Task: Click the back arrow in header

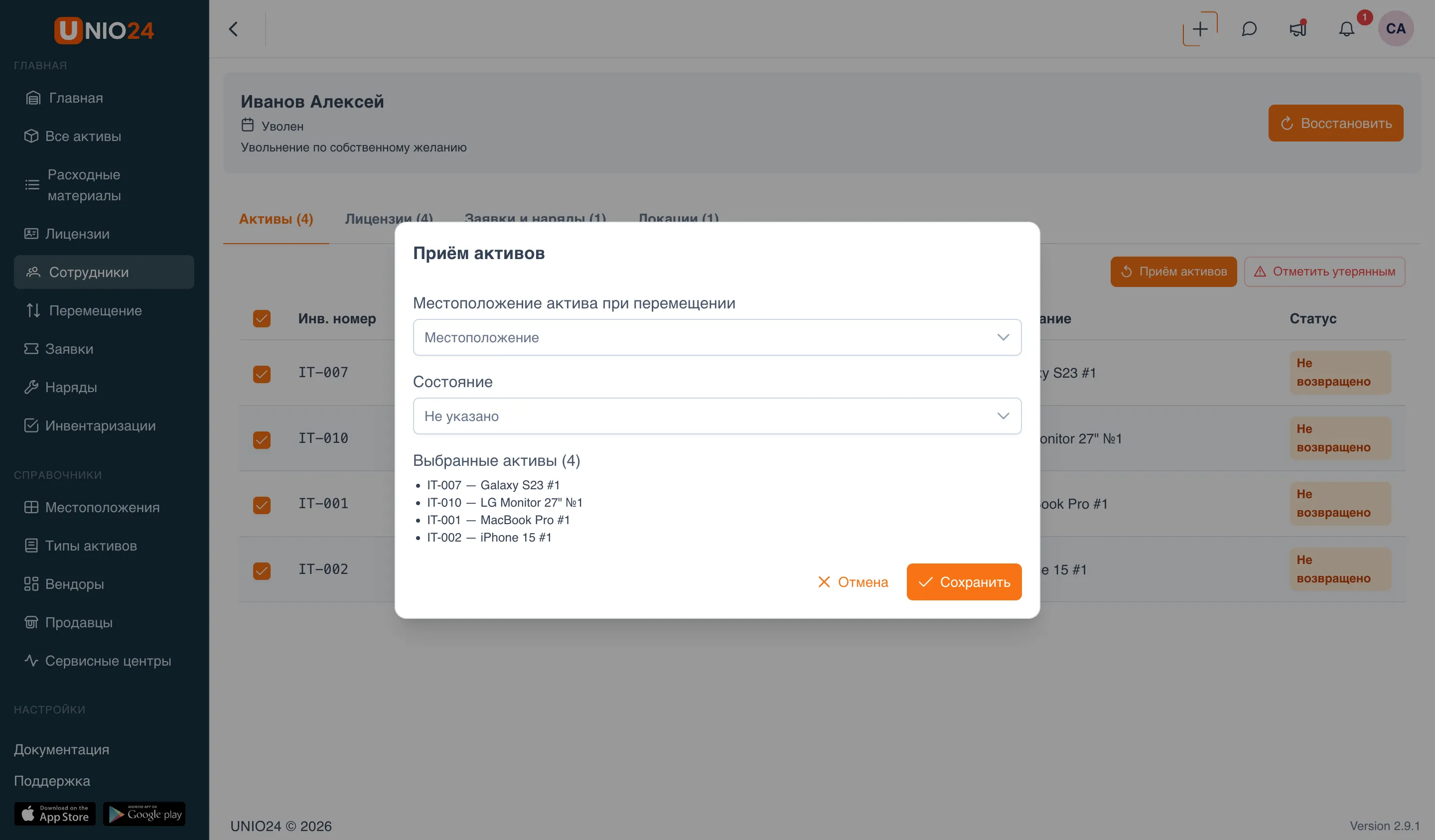Action: click(x=234, y=28)
